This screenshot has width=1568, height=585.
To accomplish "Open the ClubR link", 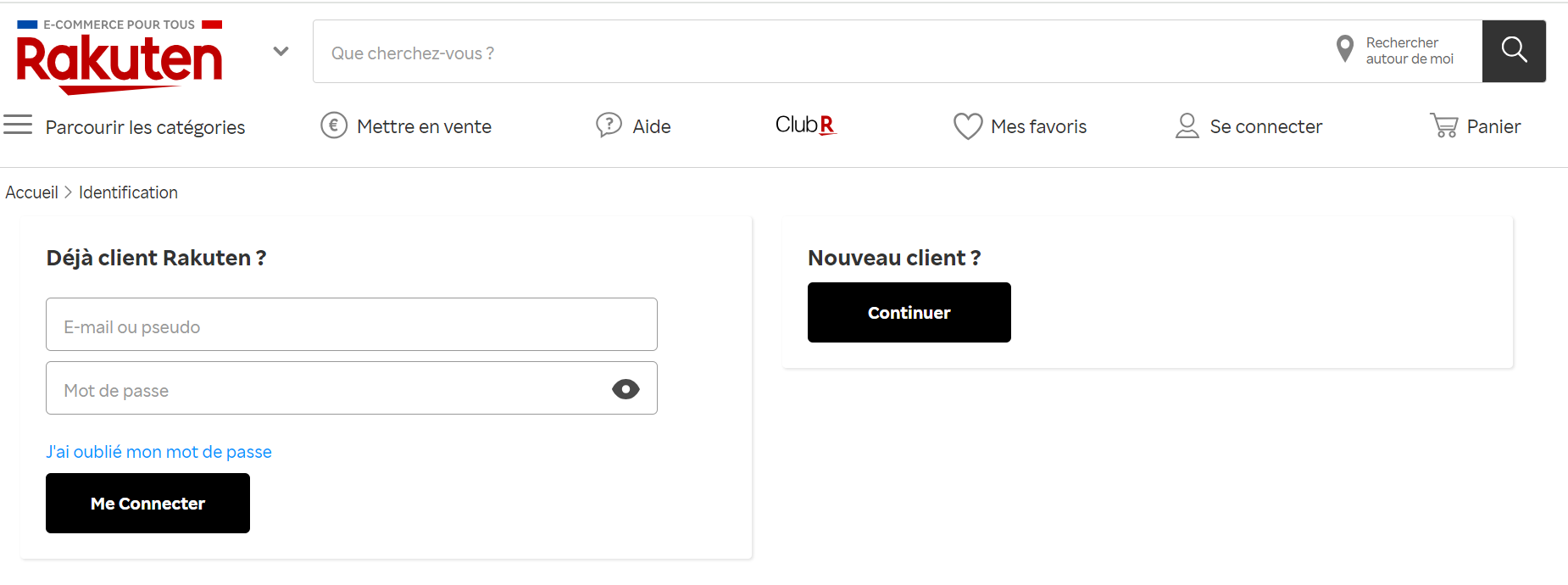I will [806, 125].
